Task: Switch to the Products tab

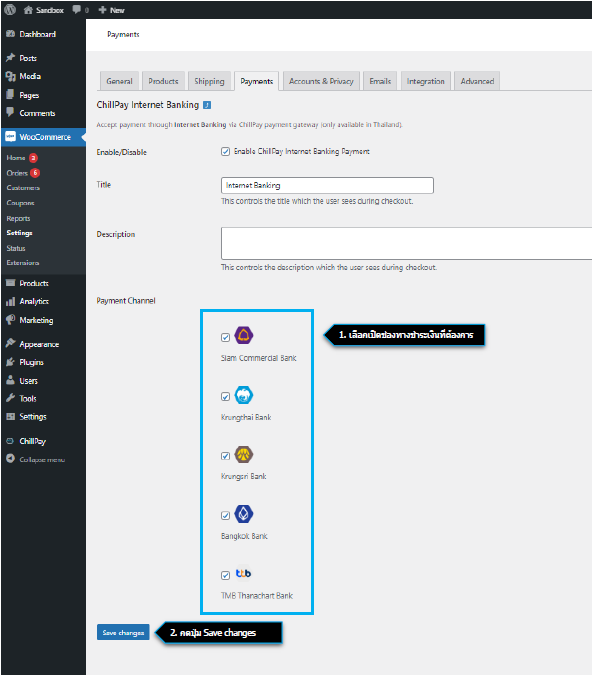Action: click(163, 81)
